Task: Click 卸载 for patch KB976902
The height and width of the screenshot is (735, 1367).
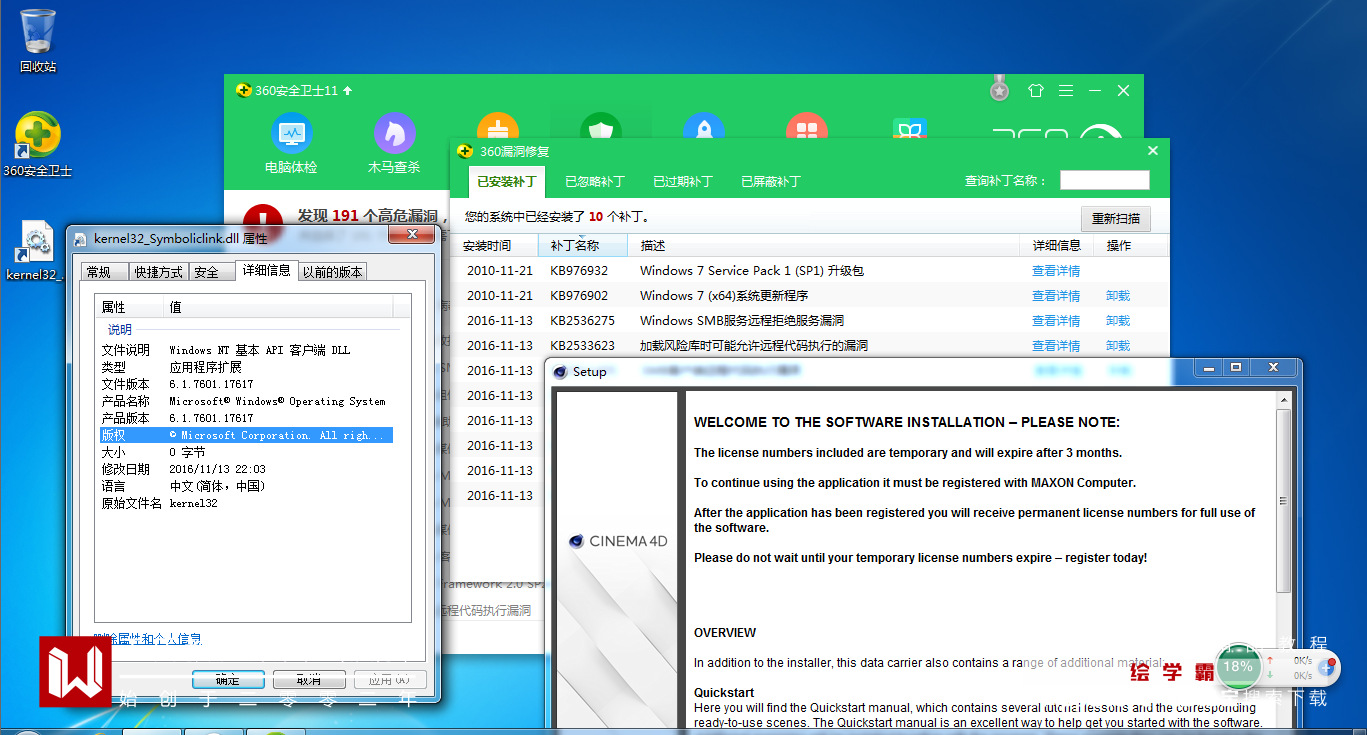Action: pos(1118,296)
